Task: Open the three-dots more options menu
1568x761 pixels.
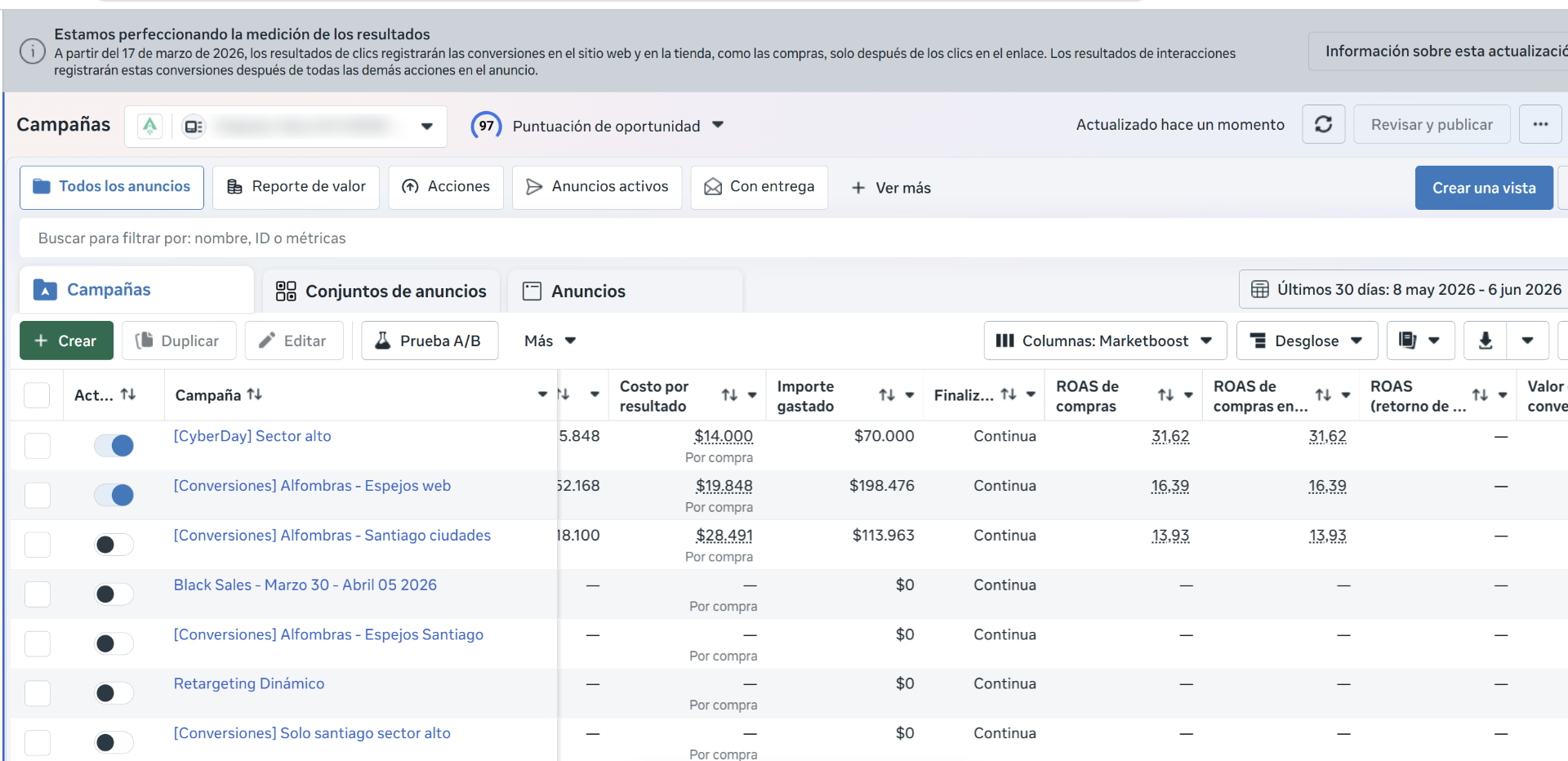Action: tap(1540, 124)
